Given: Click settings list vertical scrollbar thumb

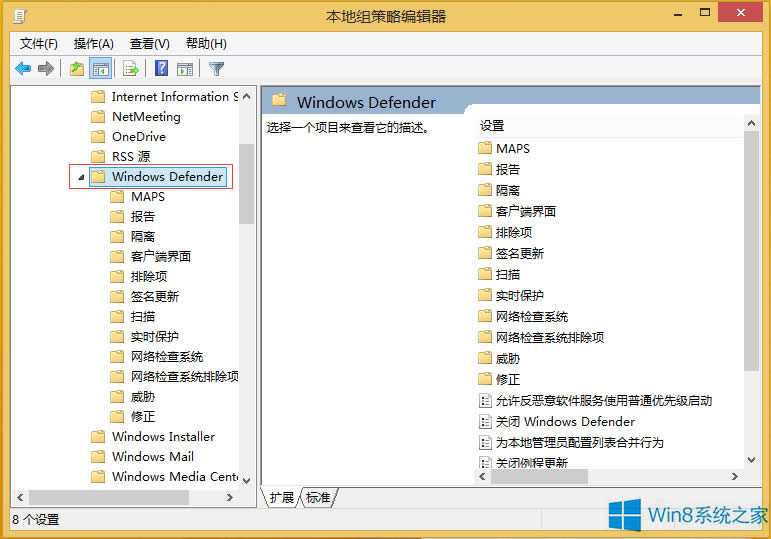Looking at the screenshot, I should [751, 251].
